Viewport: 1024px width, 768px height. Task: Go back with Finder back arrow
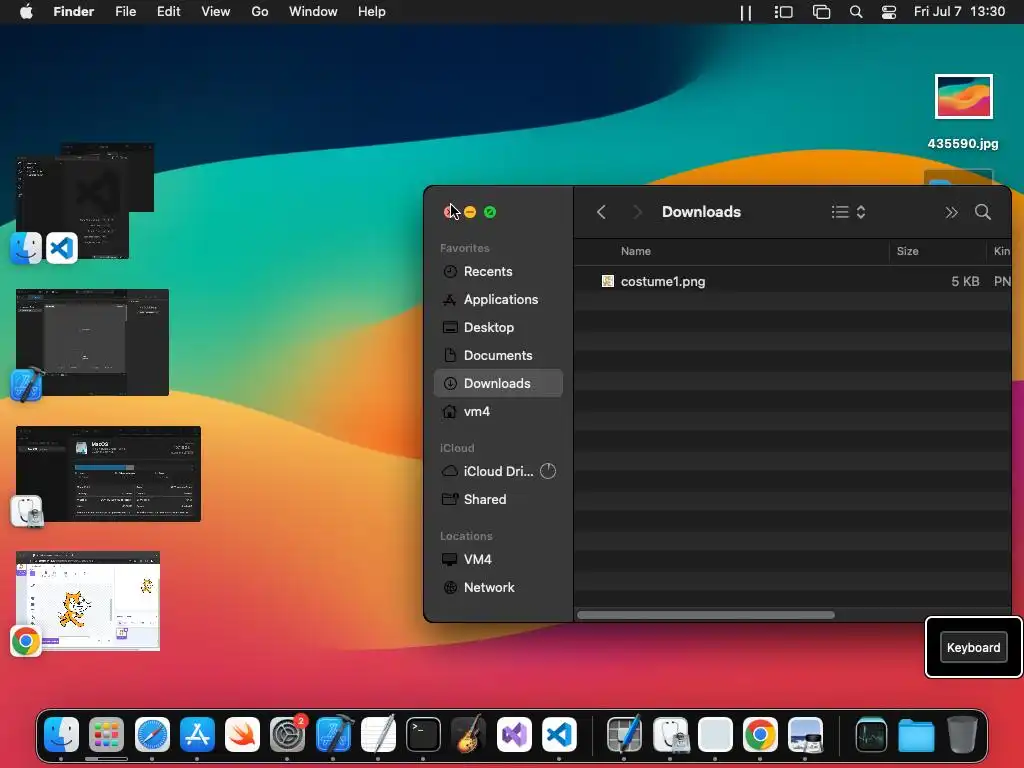[x=601, y=212]
